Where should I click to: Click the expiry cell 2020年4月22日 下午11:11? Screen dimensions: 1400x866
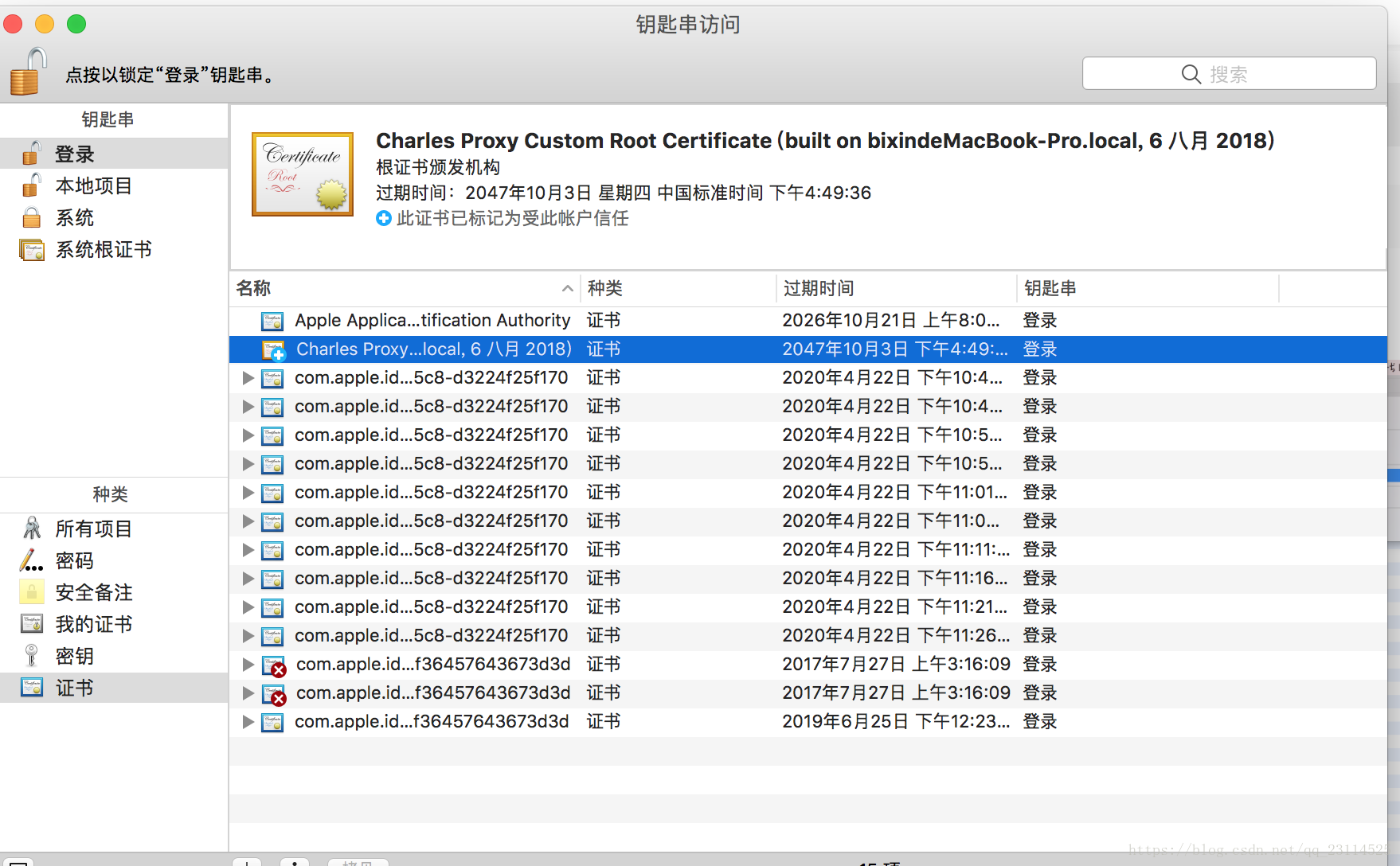point(896,550)
